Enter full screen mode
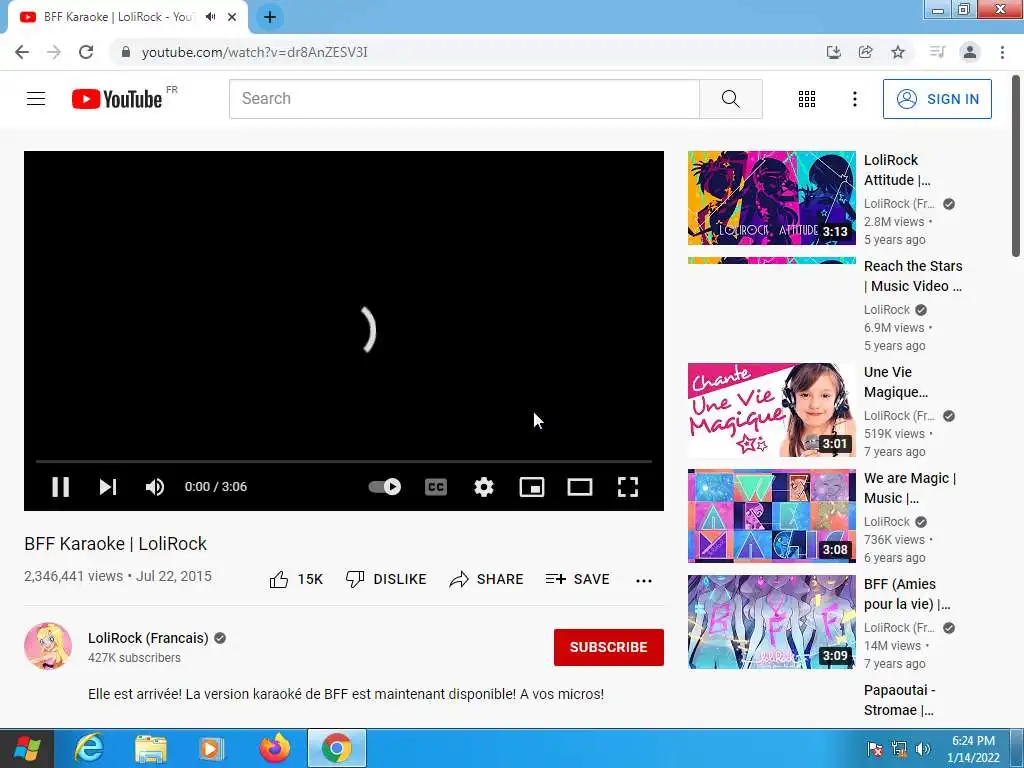1024x768 pixels. click(628, 487)
